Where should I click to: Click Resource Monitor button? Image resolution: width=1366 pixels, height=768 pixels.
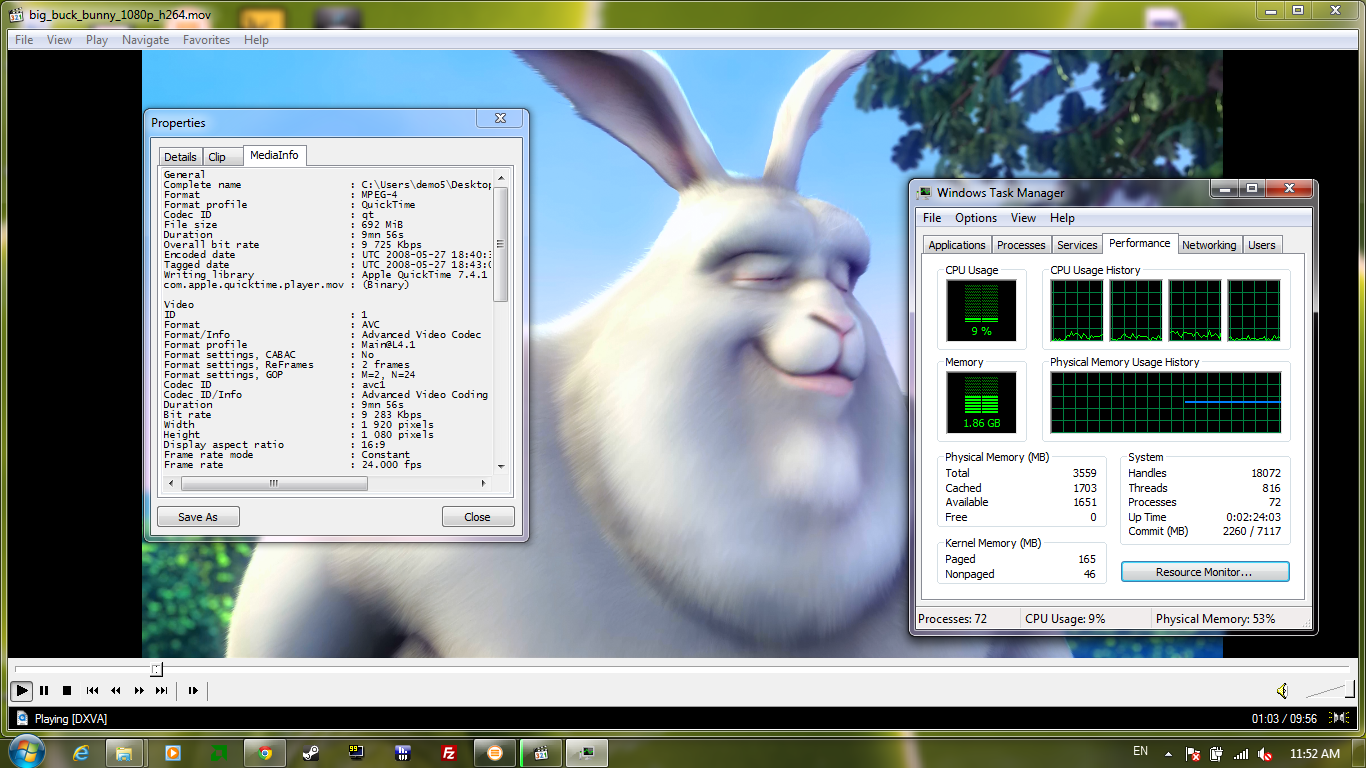[1205, 572]
